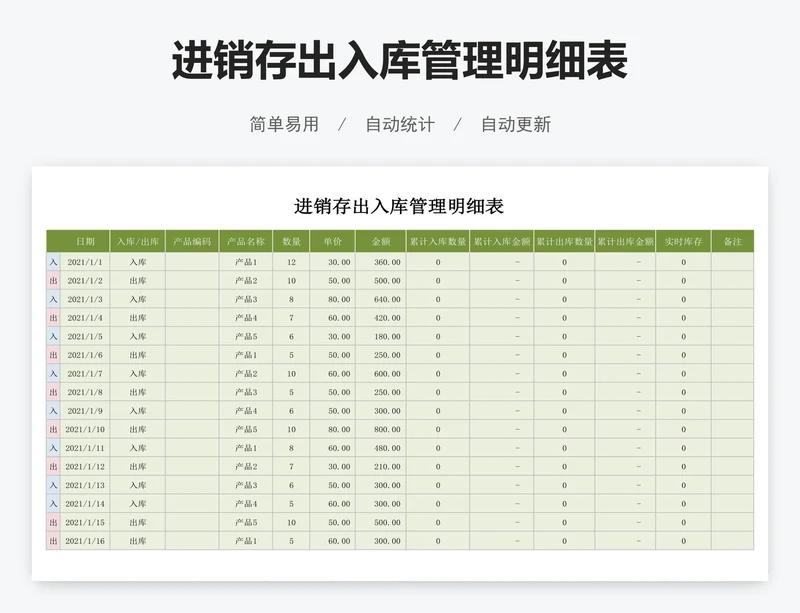Click the large page title 进销存出入库管理明细表
The image size is (800, 613).
399,61
